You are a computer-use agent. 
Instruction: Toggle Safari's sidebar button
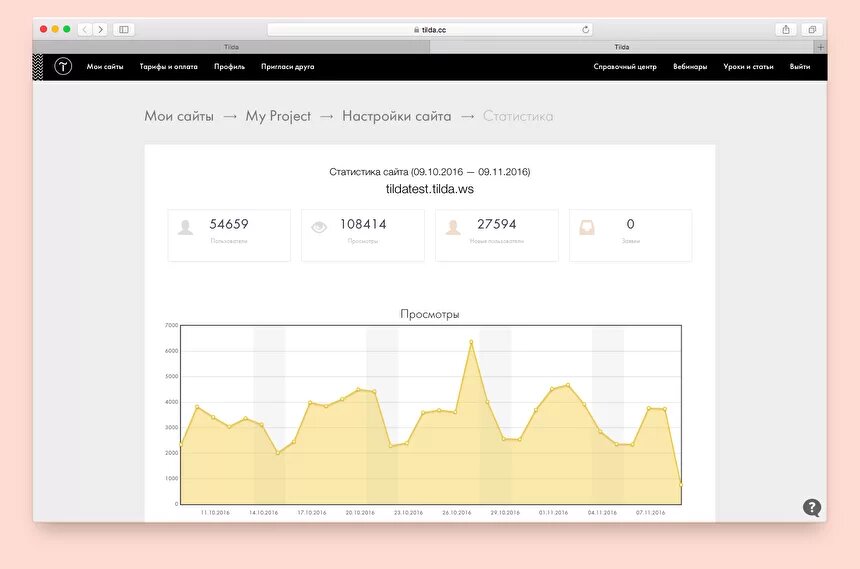click(124, 30)
